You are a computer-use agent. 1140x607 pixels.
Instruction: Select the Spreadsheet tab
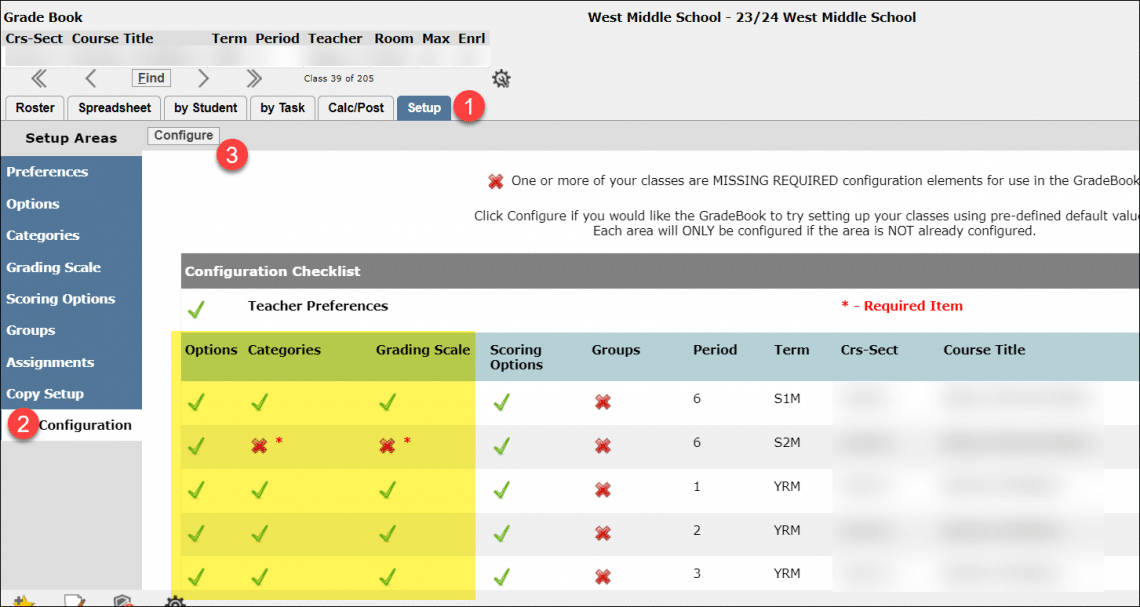[113, 107]
